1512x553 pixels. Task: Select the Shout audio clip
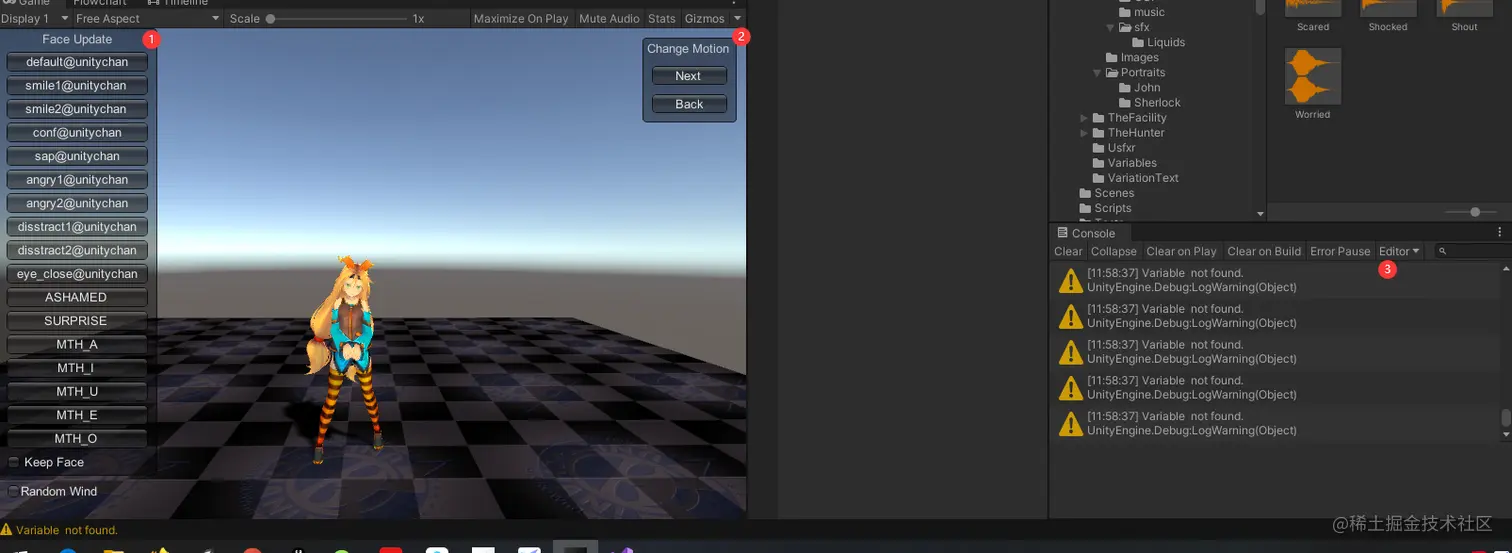1464,17
